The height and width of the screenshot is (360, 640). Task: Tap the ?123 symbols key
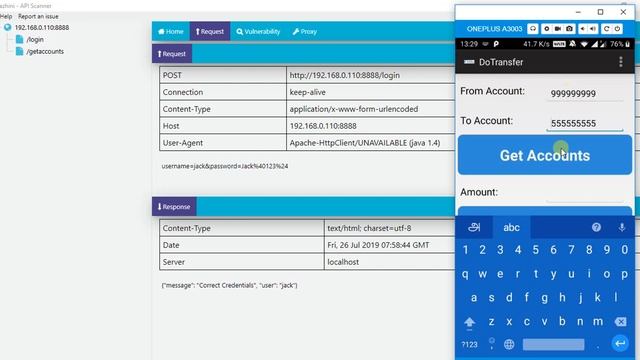469,344
